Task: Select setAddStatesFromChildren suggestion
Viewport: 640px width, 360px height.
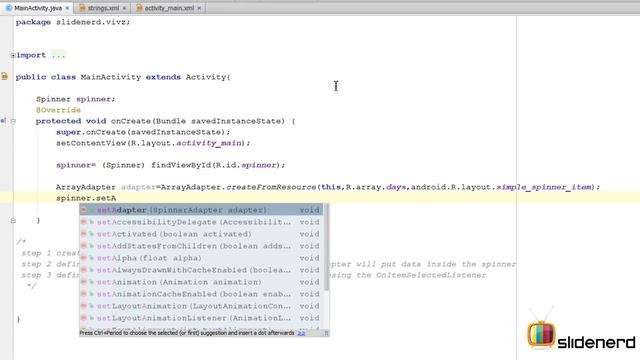Action: 201,246
